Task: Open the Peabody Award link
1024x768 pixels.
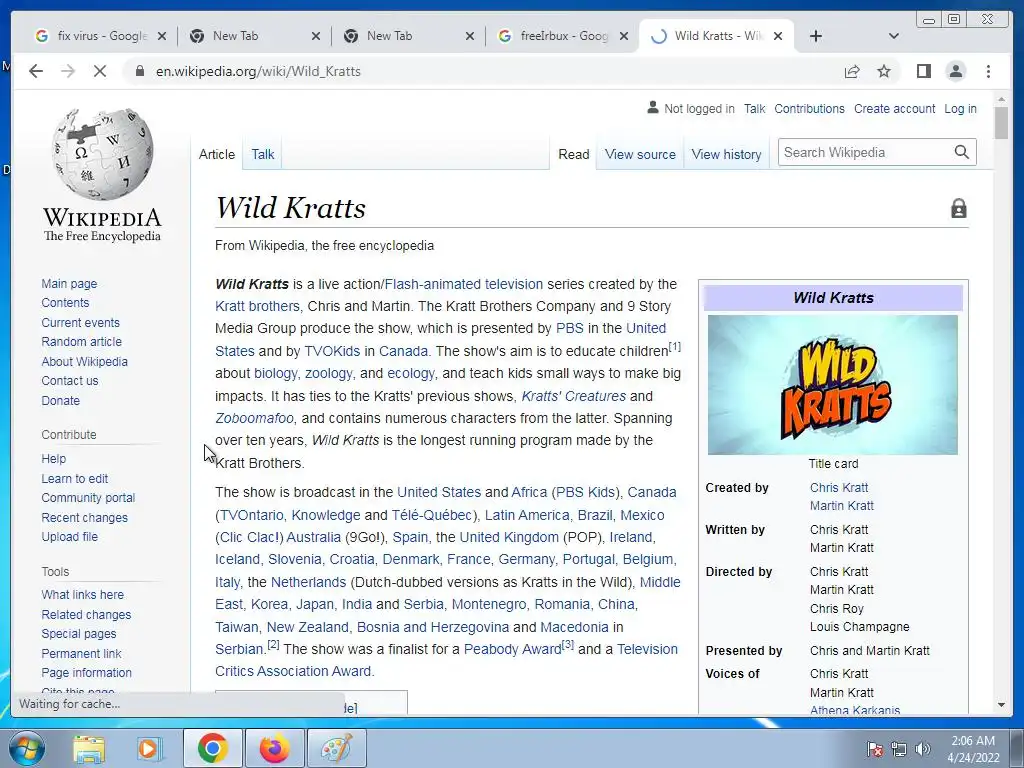Action: (512, 649)
